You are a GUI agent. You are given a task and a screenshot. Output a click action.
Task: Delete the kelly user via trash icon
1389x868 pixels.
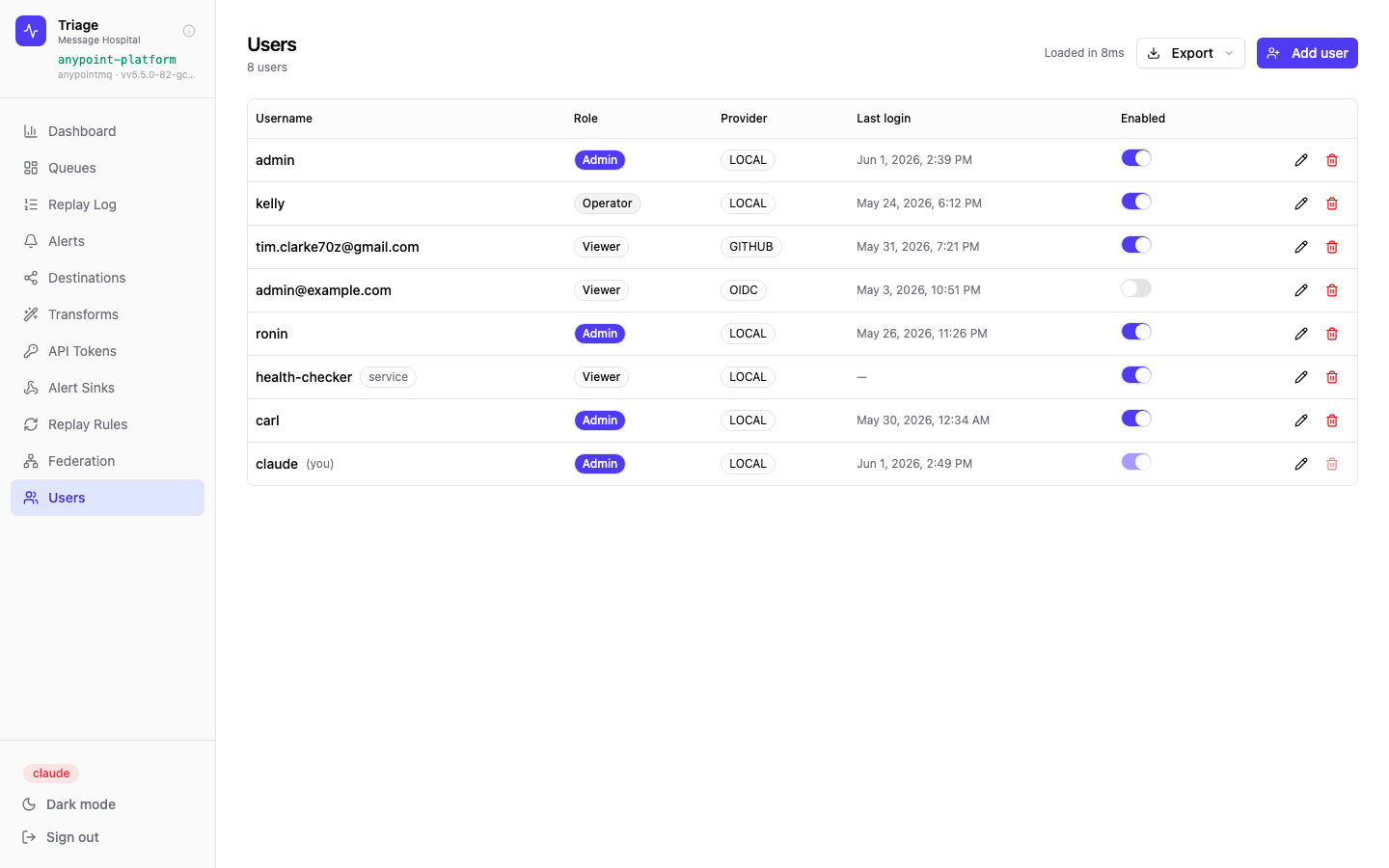(1332, 203)
